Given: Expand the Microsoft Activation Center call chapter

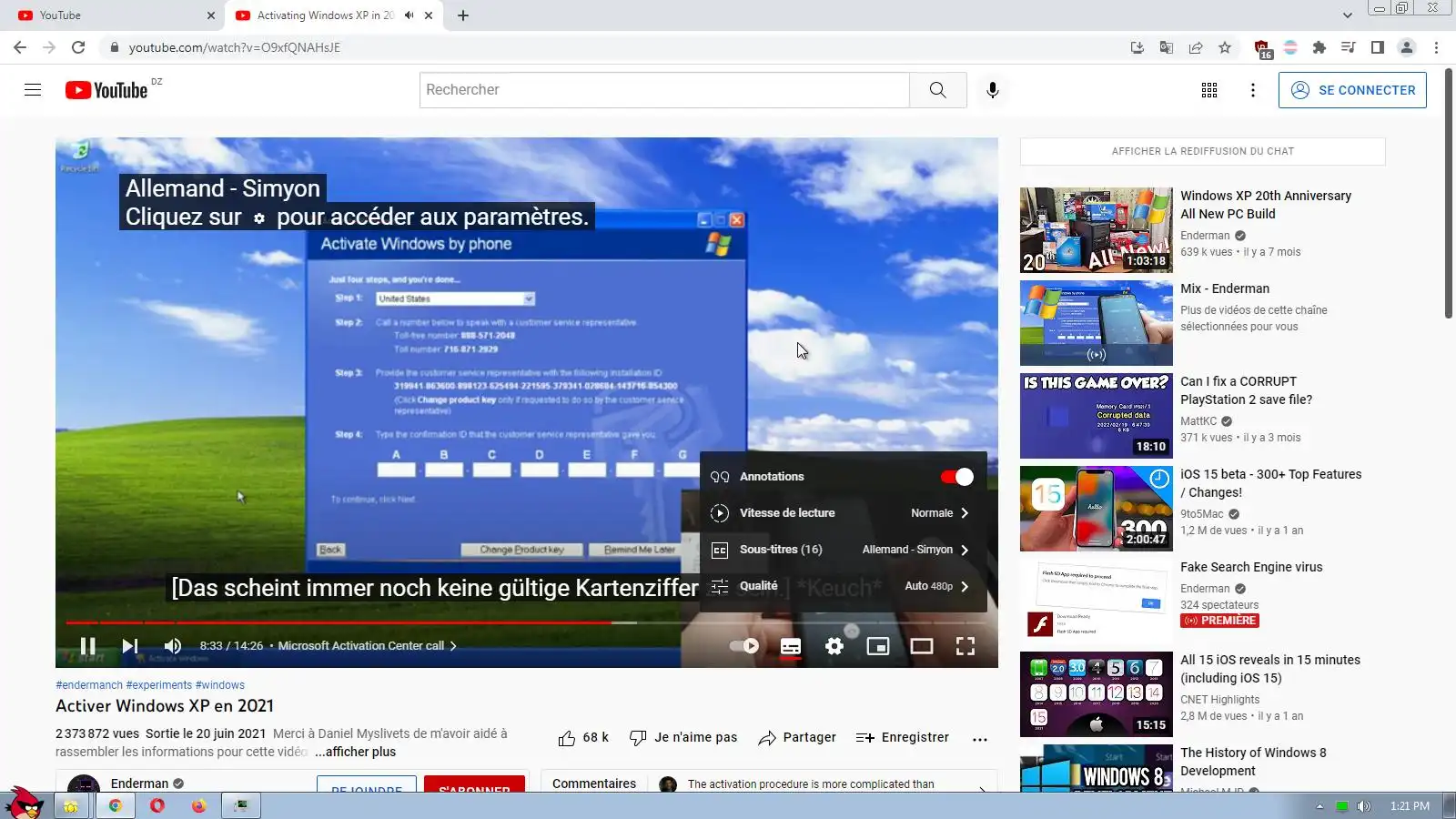Looking at the screenshot, I should [368, 646].
